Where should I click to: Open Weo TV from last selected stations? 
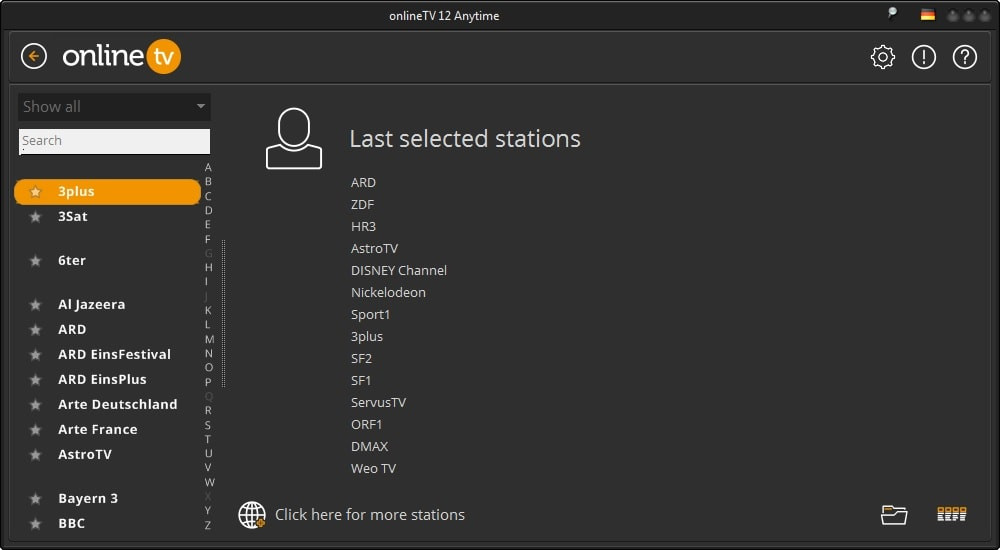pyautogui.click(x=373, y=468)
